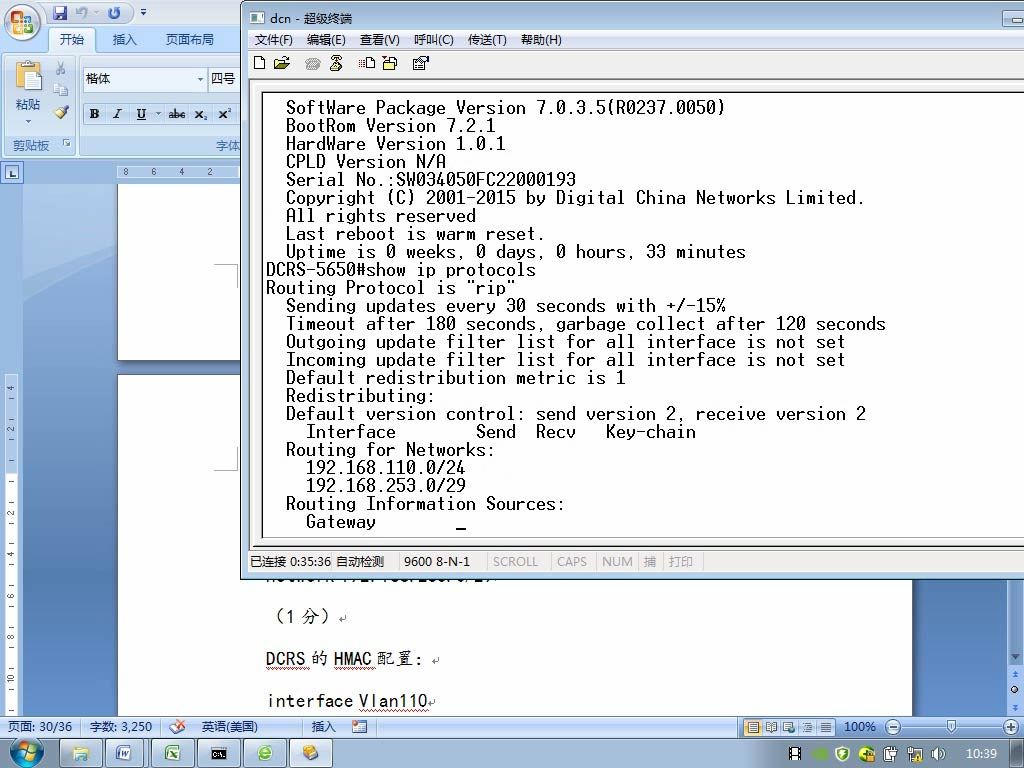Save the Word document via quick access
Screen dimensions: 1024x768
tap(60, 12)
